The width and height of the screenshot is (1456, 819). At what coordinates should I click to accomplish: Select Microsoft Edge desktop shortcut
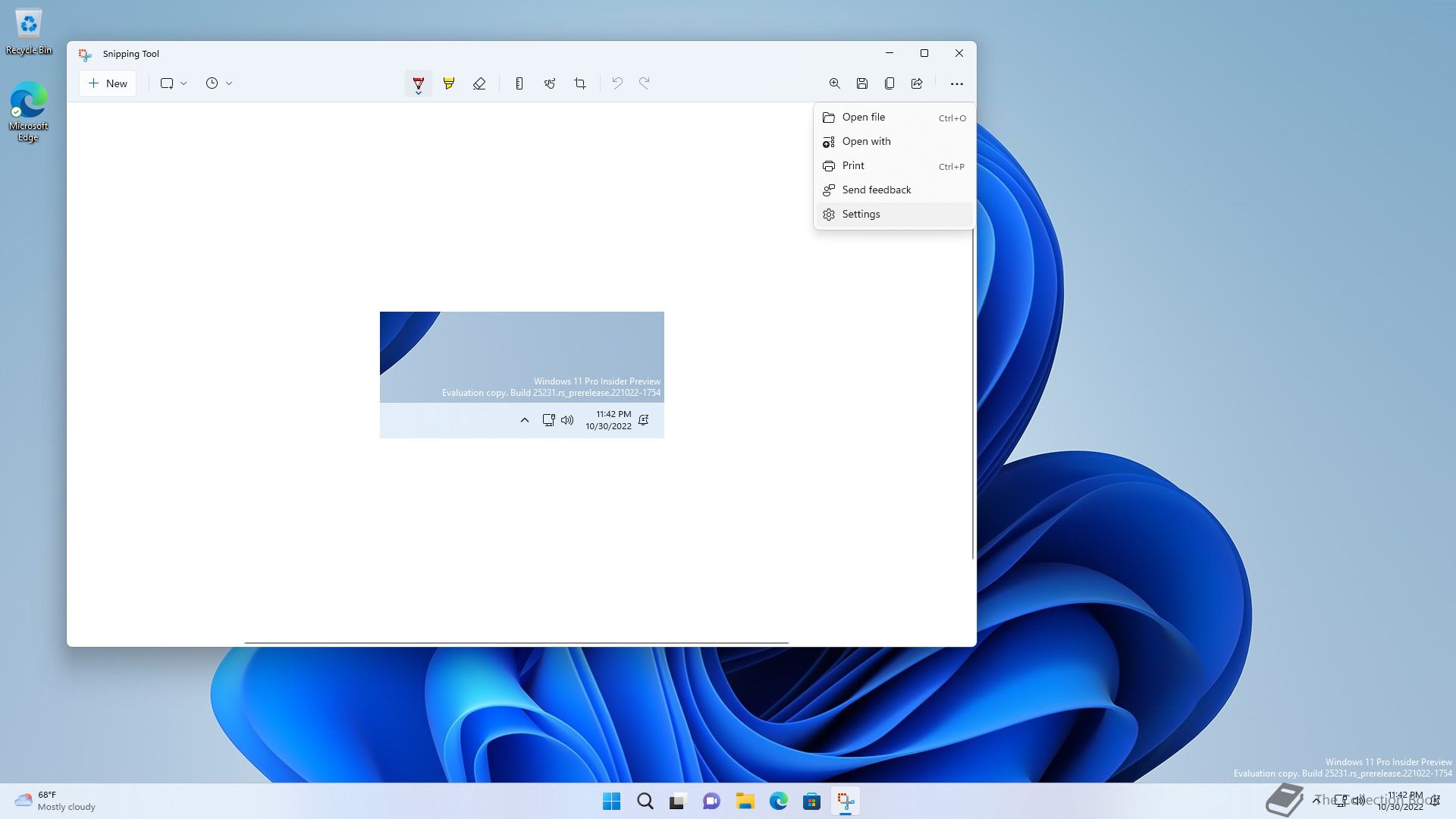click(x=29, y=111)
